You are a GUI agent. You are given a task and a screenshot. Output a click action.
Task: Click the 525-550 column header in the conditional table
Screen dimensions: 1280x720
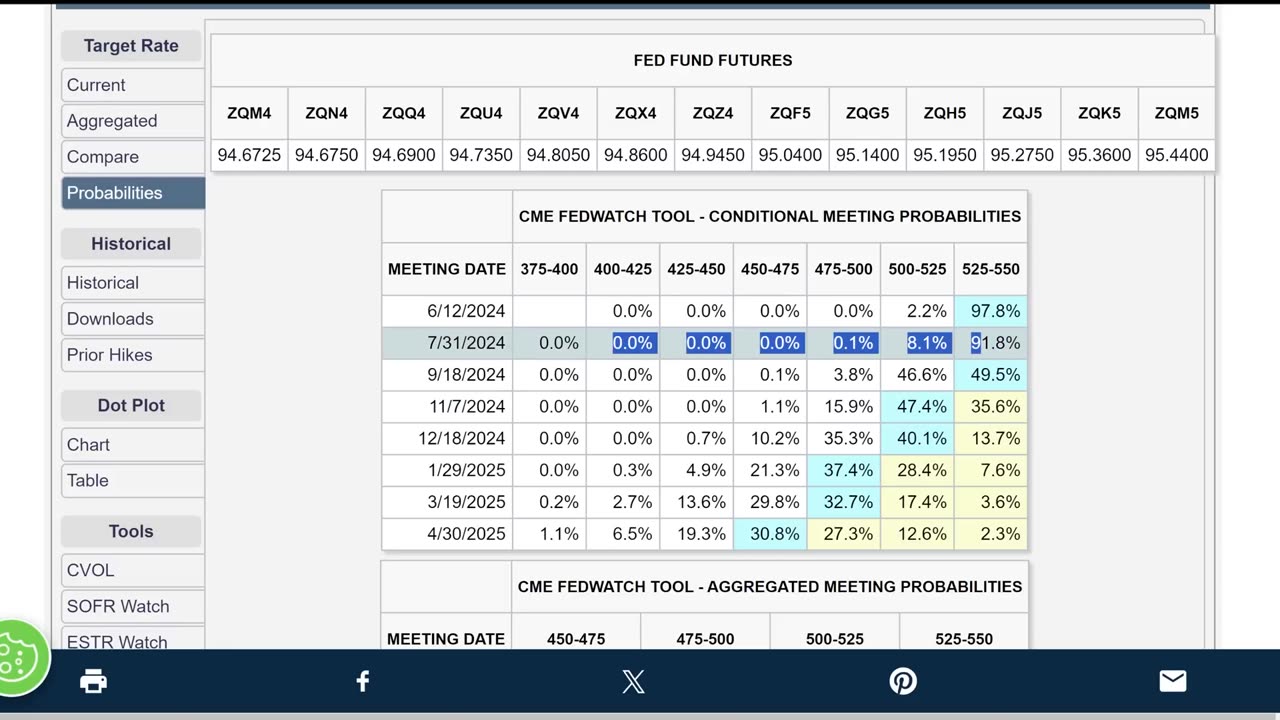[x=991, y=269]
